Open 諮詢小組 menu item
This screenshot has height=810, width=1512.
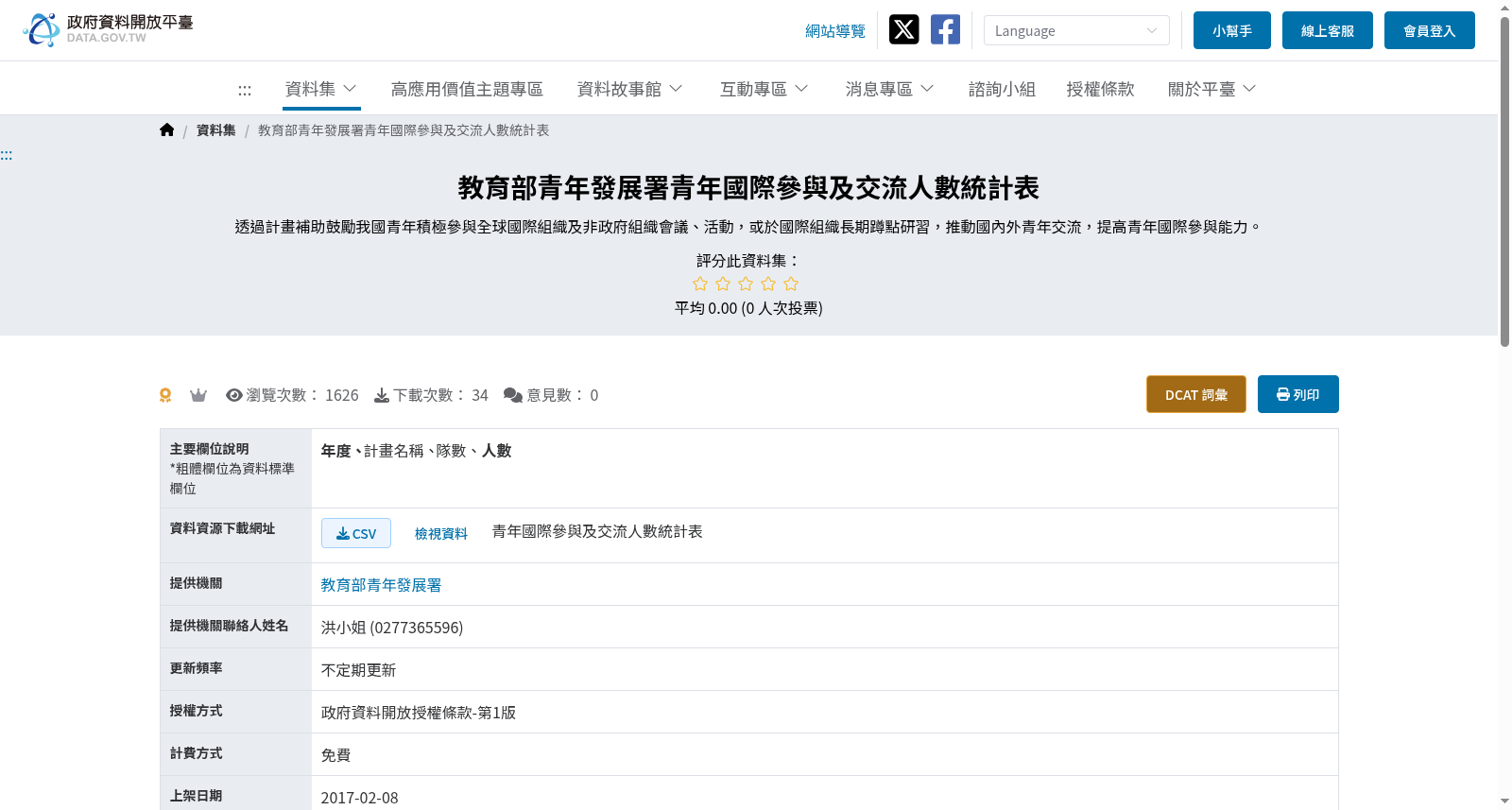(x=1002, y=89)
